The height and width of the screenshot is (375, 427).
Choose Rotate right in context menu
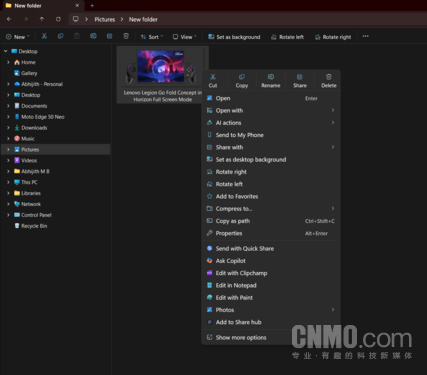[271, 172]
